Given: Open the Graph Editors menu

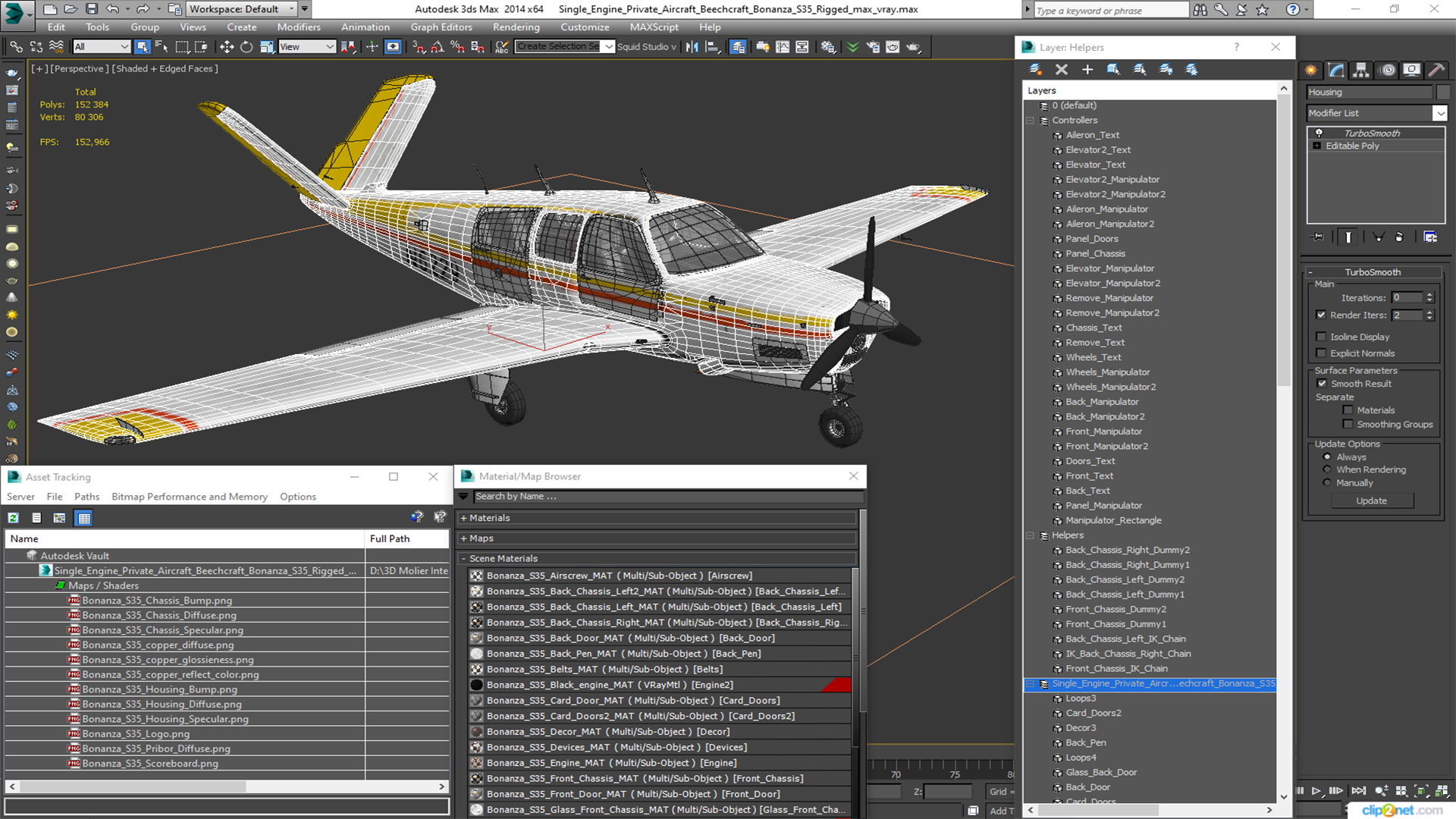Looking at the screenshot, I should [x=441, y=27].
